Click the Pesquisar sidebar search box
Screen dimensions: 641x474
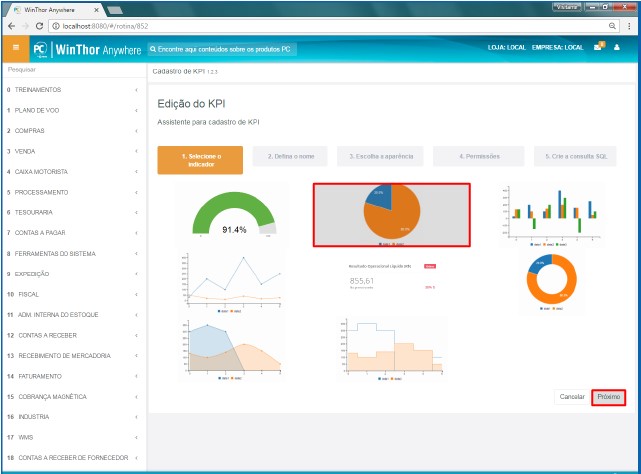coord(74,70)
